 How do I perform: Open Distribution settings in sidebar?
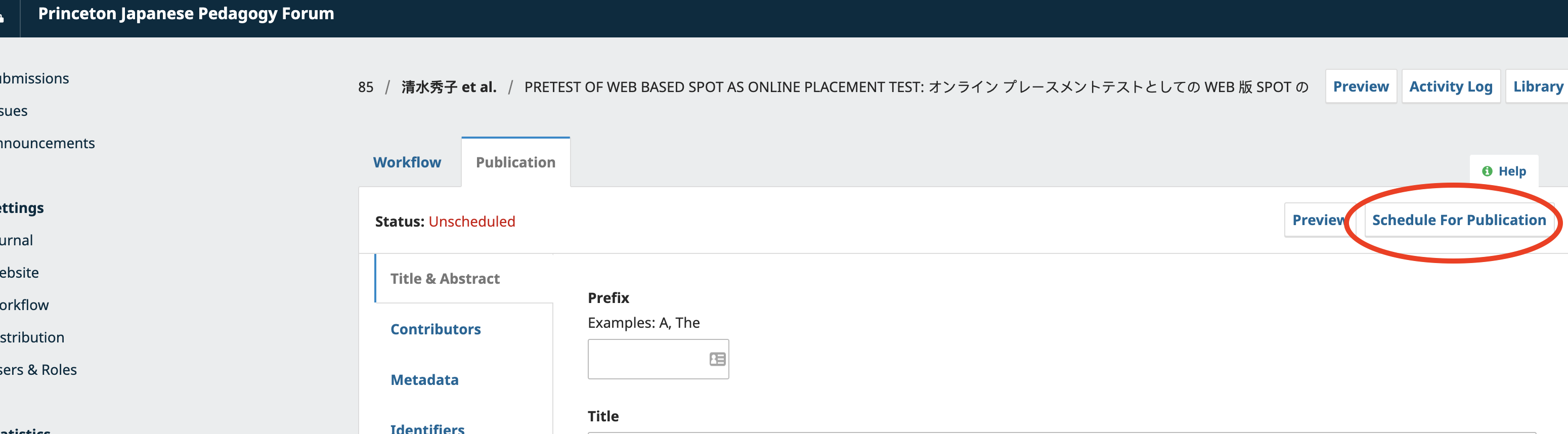click(32, 337)
